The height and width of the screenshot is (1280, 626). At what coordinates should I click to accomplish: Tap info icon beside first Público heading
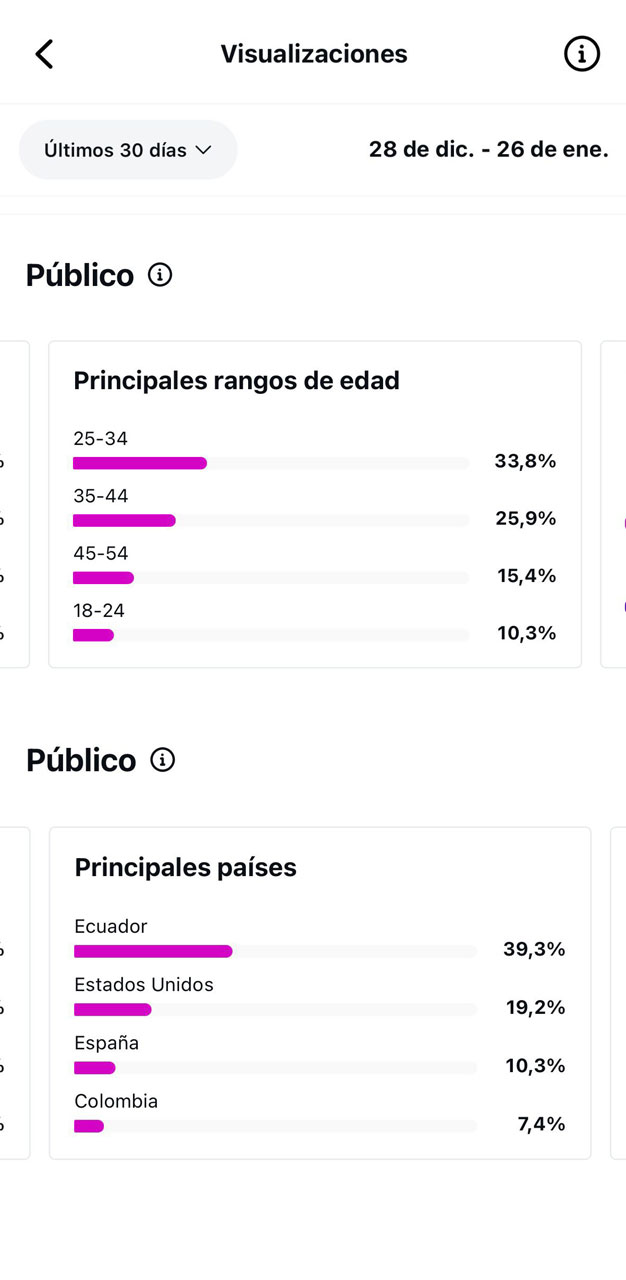160,275
